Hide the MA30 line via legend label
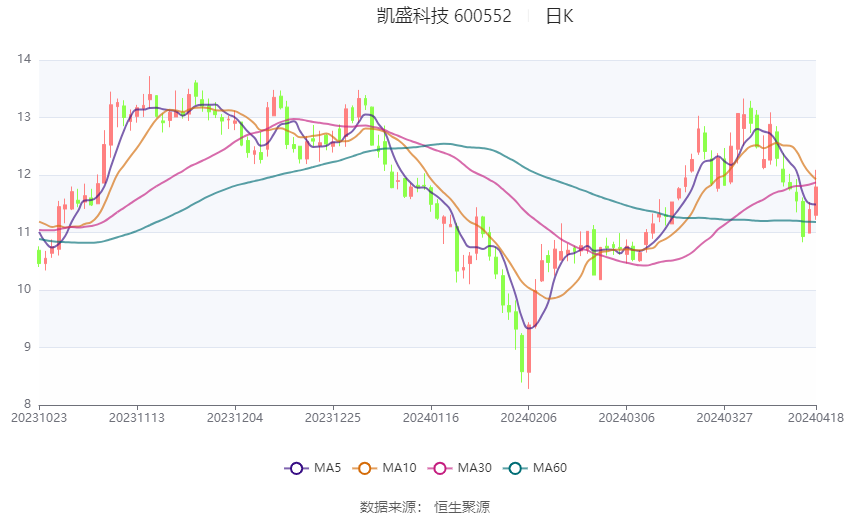 (x=476, y=468)
